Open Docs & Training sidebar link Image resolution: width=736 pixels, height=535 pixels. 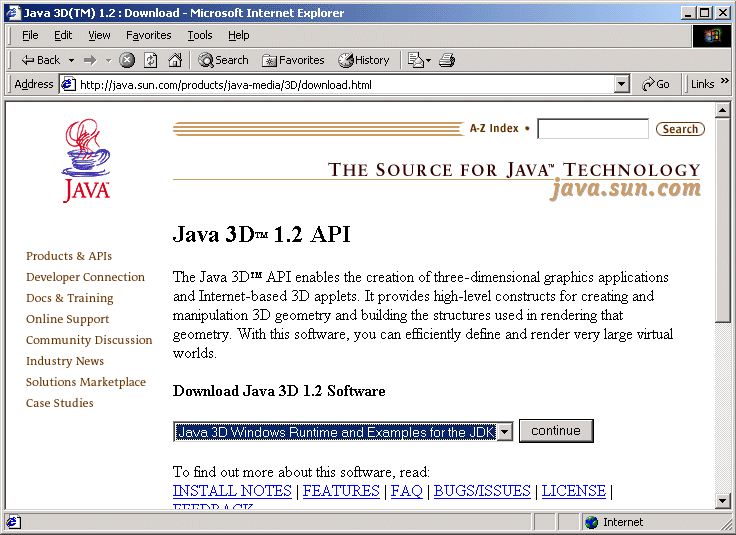[x=69, y=298]
